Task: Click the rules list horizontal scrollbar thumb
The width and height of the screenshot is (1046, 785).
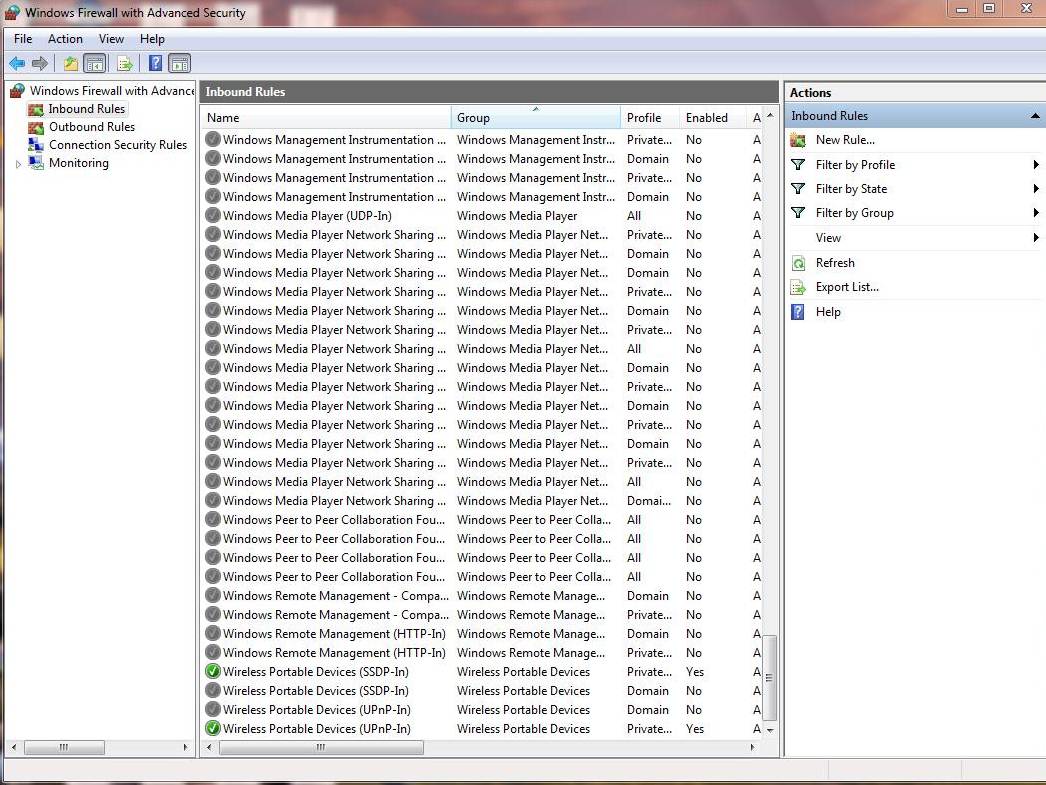Action: (321, 747)
